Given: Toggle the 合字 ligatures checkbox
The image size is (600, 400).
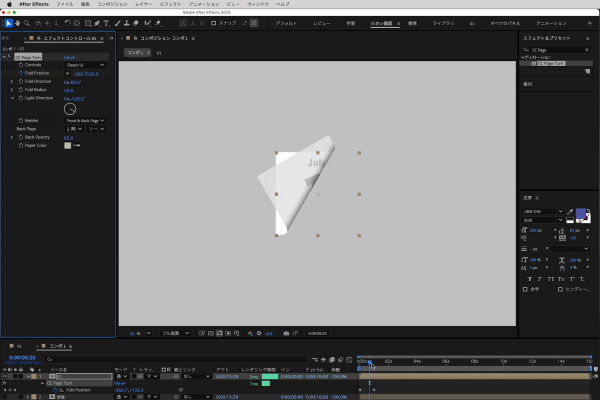Looking at the screenshot, I should pyautogui.click(x=525, y=289).
